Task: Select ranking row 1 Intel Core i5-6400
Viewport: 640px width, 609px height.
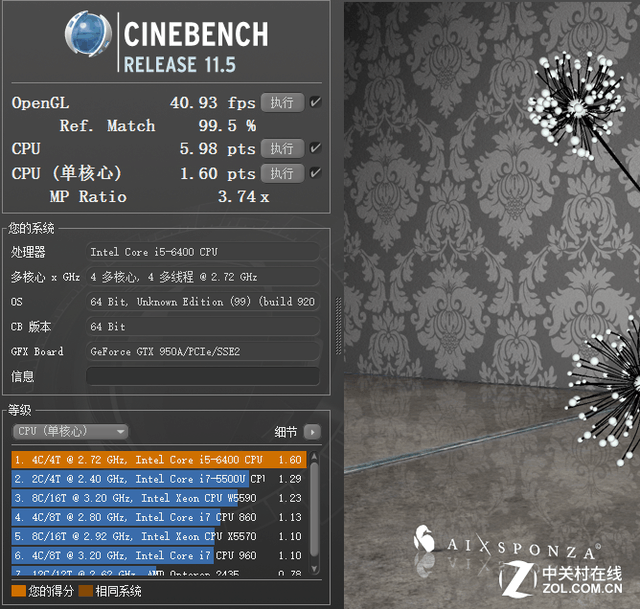Action: pyautogui.click(x=159, y=460)
